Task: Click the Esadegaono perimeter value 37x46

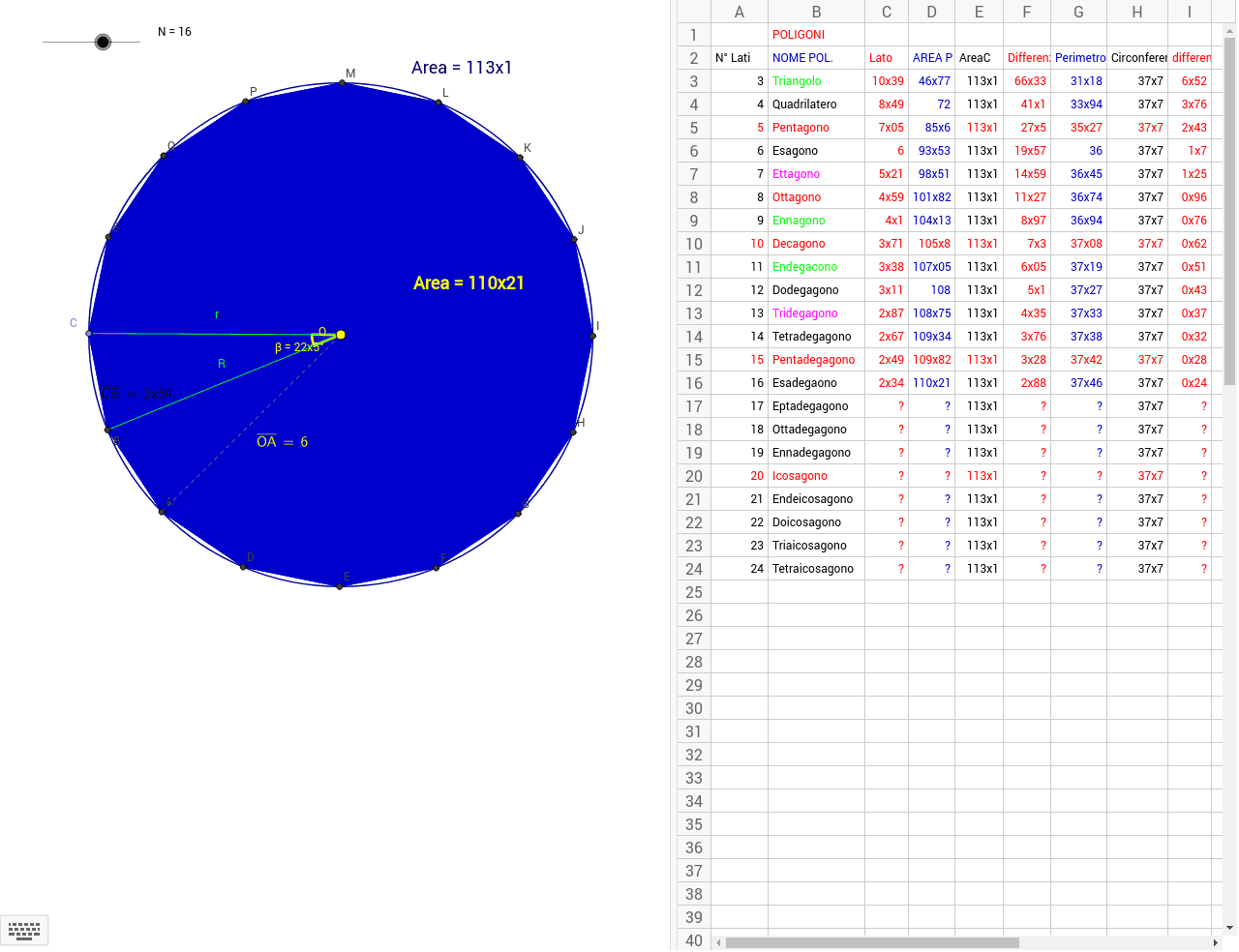Action: [1079, 383]
